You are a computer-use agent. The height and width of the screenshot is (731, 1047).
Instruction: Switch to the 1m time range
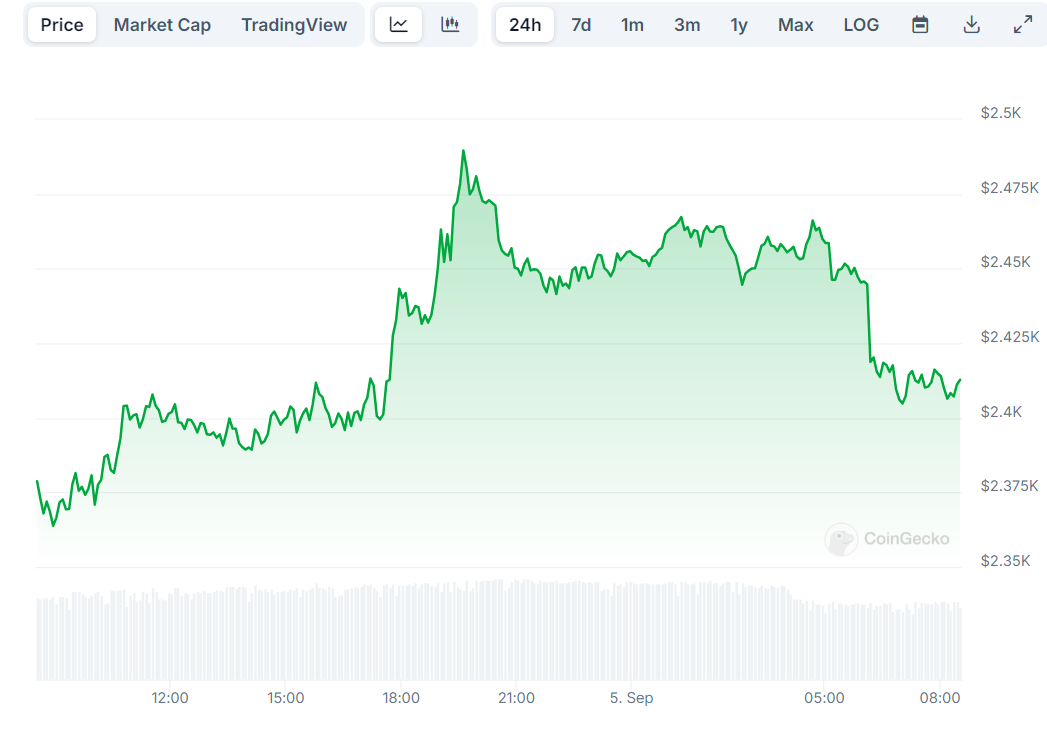(632, 25)
